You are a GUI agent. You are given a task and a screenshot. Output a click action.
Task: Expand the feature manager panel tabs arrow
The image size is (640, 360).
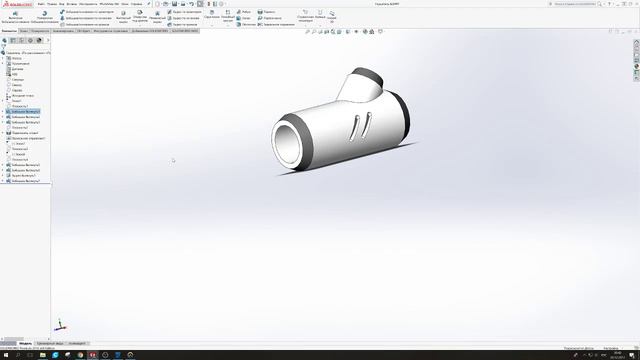tap(48, 40)
